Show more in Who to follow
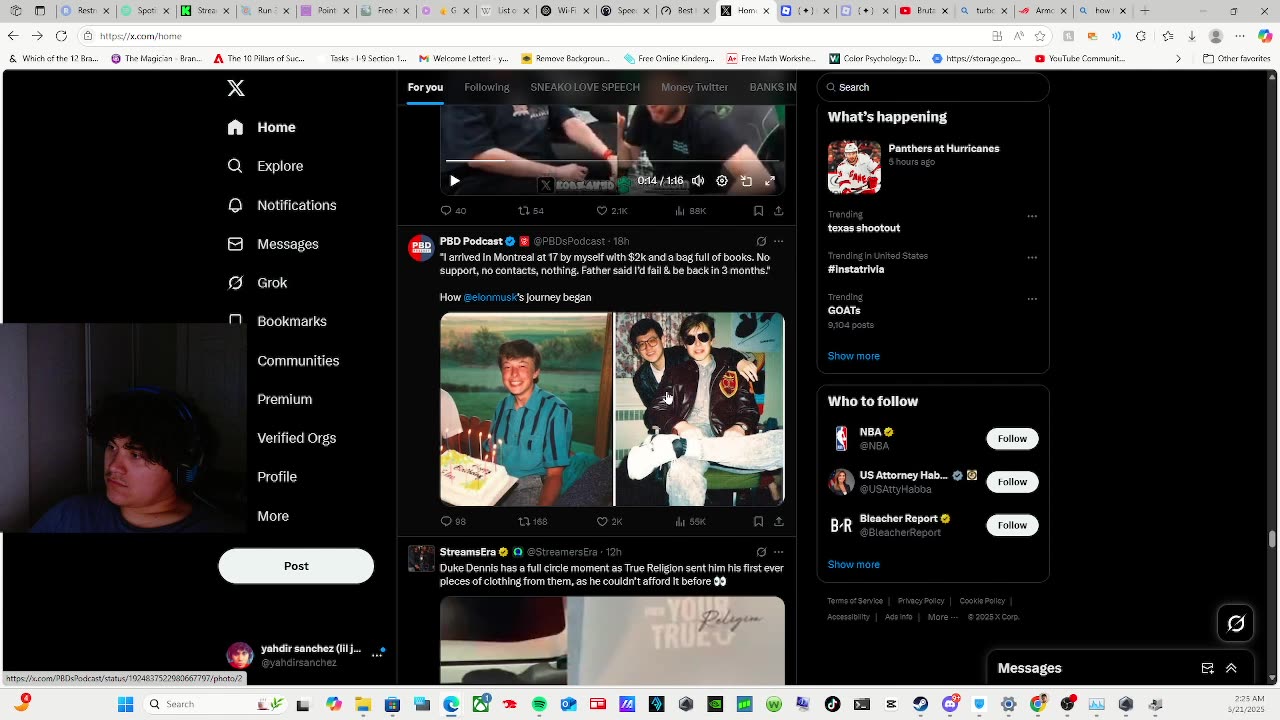The height and width of the screenshot is (720, 1280). point(853,565)
